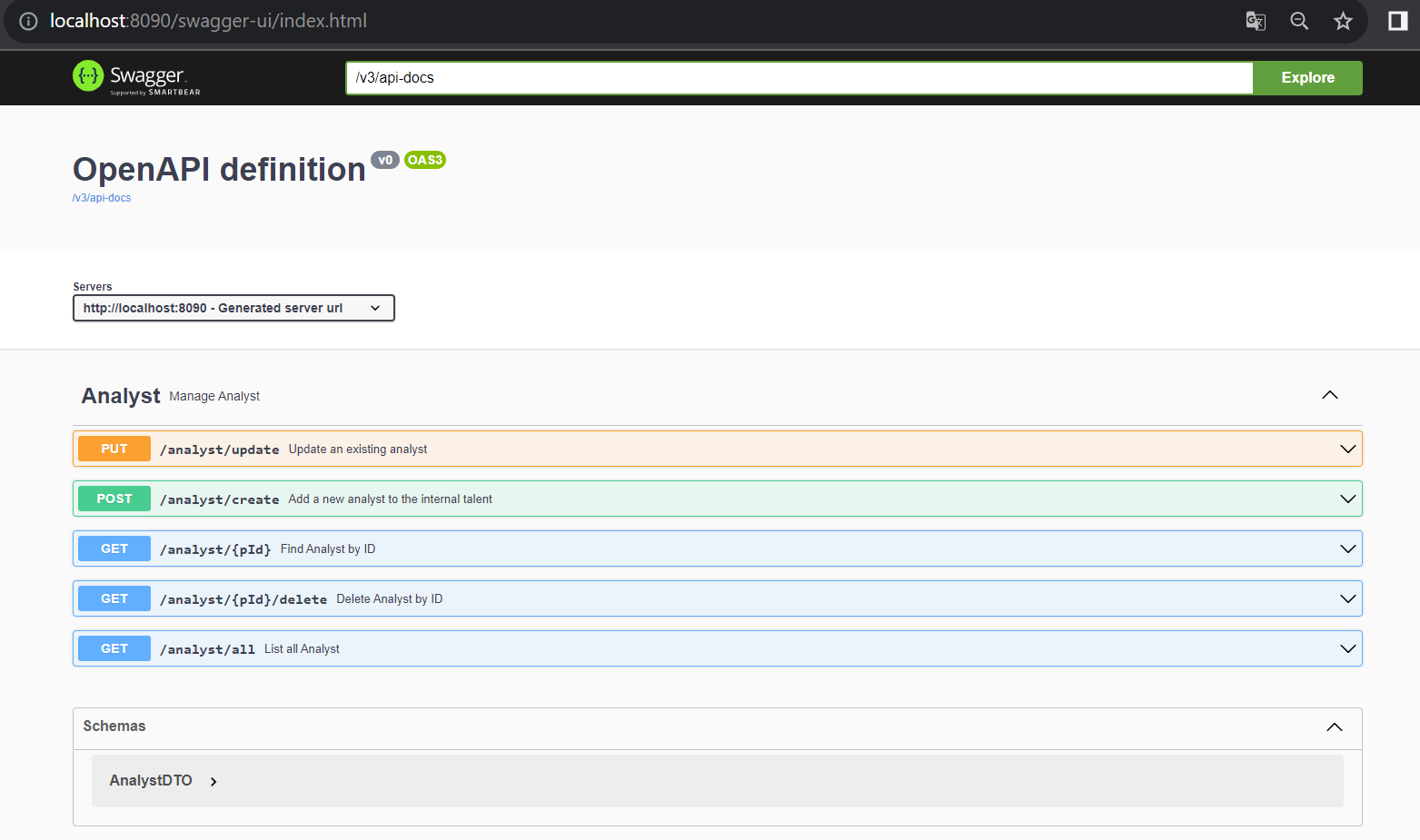Collapse the Analyst section with chevron

1330,395
